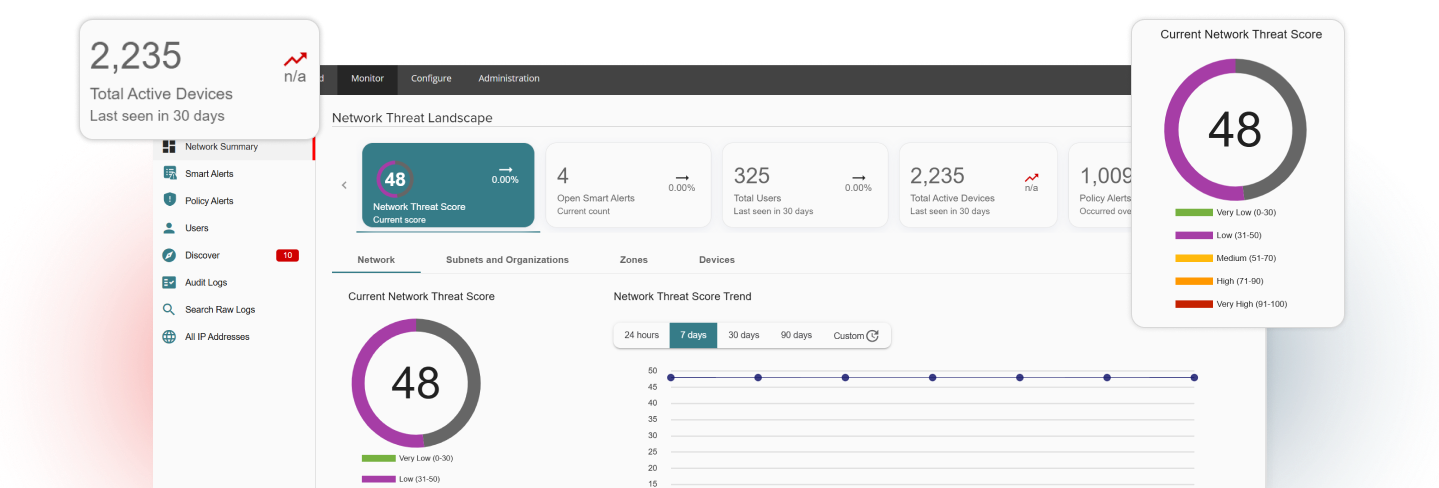Switch to the Subnets and Organizations tab
Screen dimensions: 1439x488
pos(507,260)
